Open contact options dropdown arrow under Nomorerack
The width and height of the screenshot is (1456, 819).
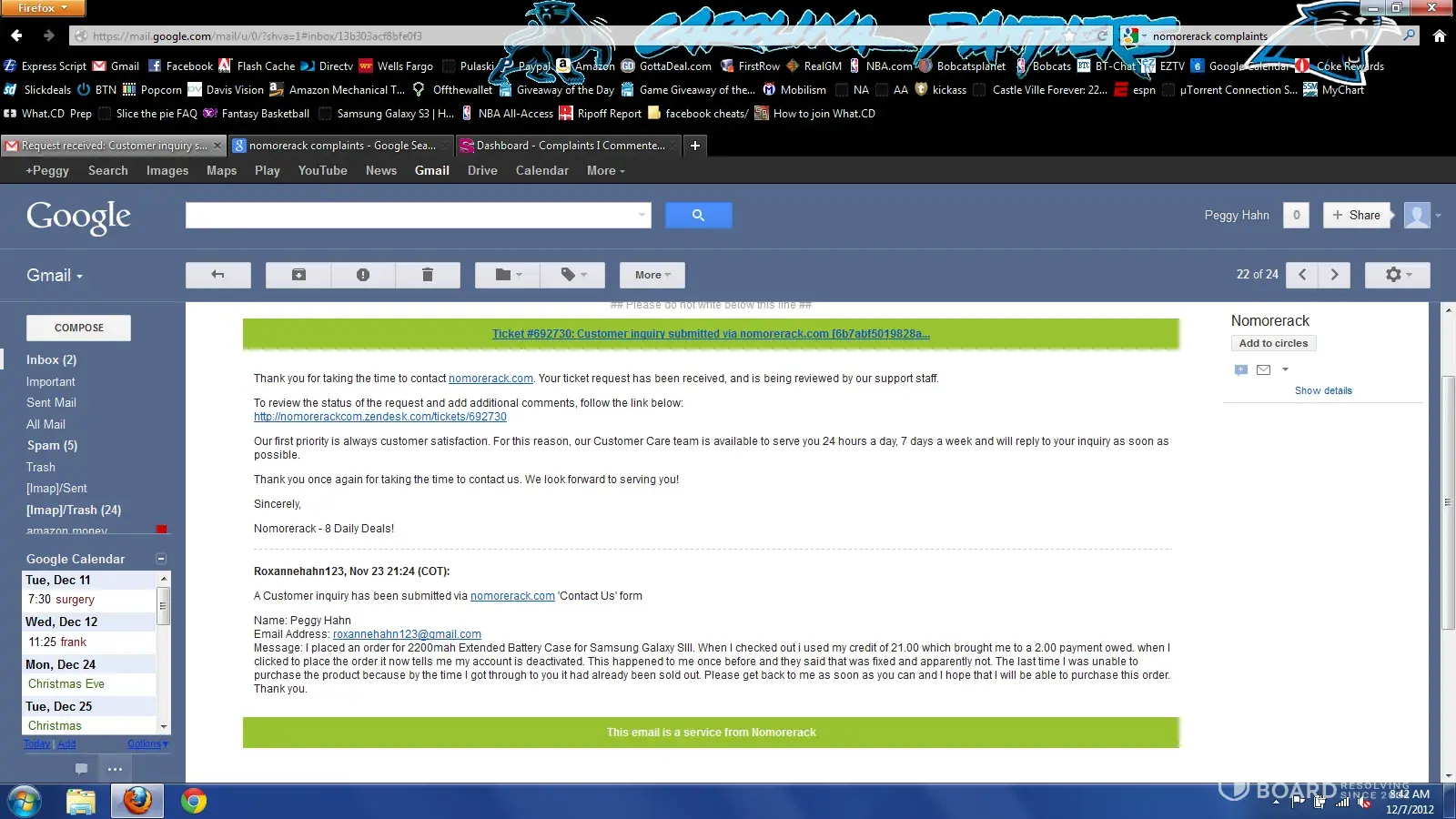pyautogui.click(x=1285, y=369)
